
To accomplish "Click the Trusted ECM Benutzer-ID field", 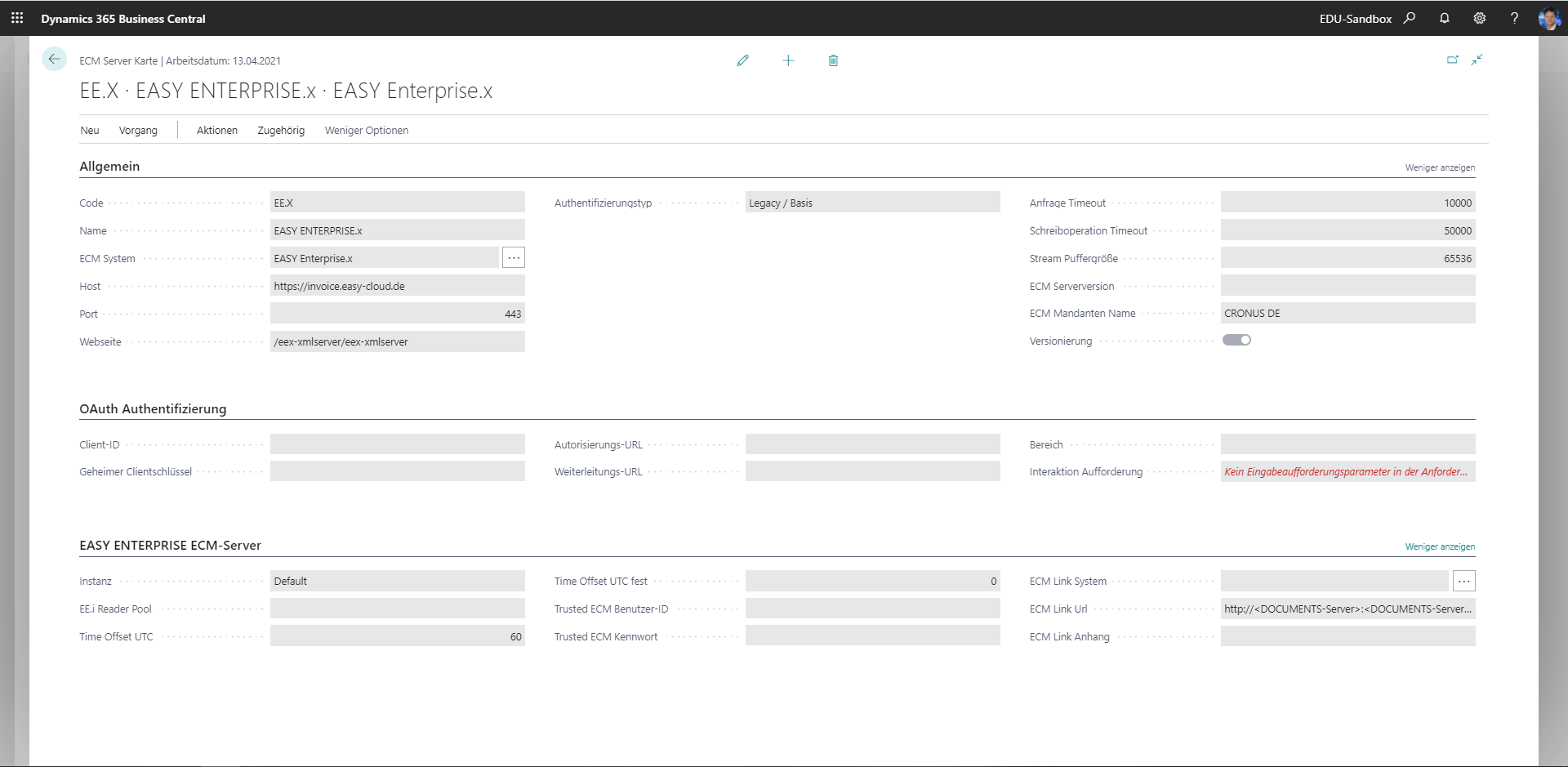I will pyautogui.click(x=872, y=609).
